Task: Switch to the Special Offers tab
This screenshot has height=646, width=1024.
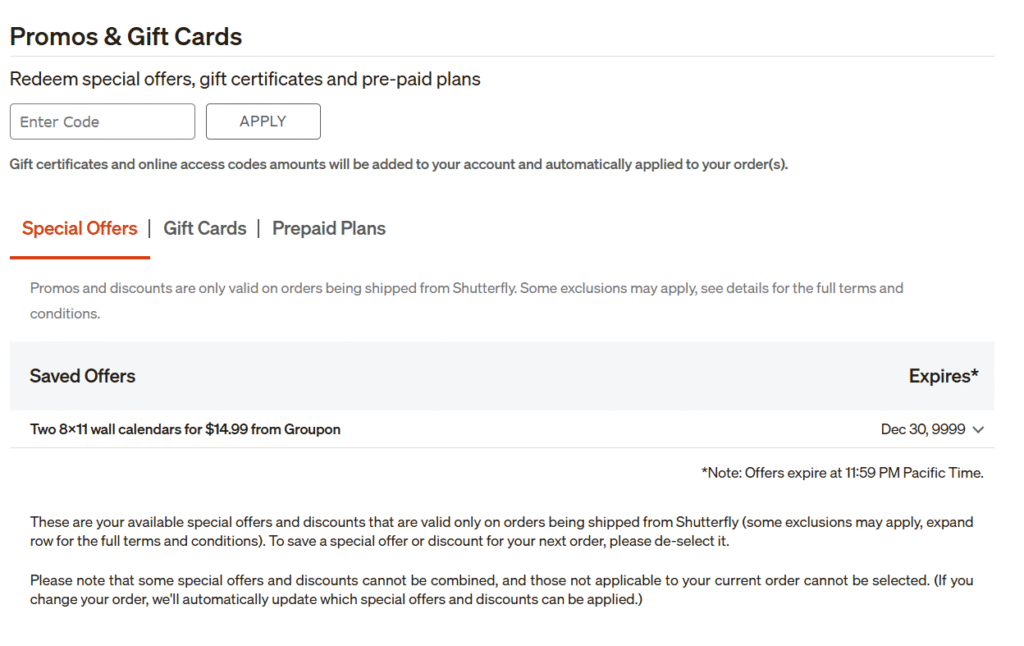Action: 79,229
